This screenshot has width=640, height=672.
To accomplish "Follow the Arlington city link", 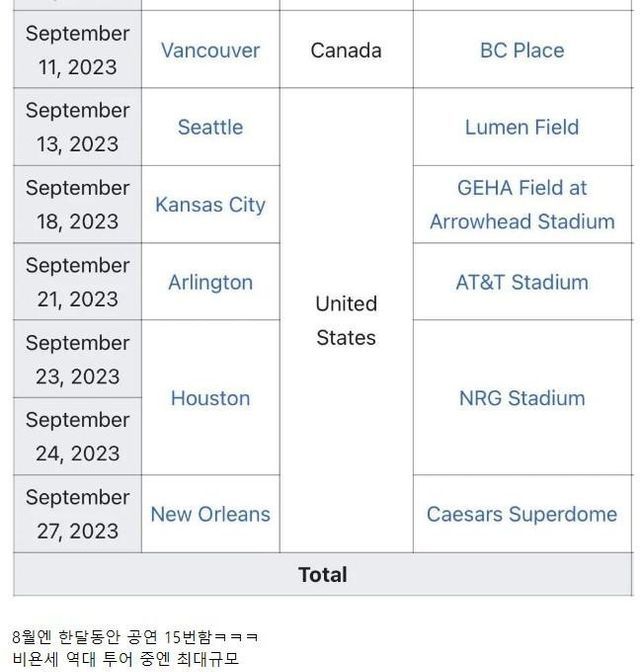I will coord(210,282).
